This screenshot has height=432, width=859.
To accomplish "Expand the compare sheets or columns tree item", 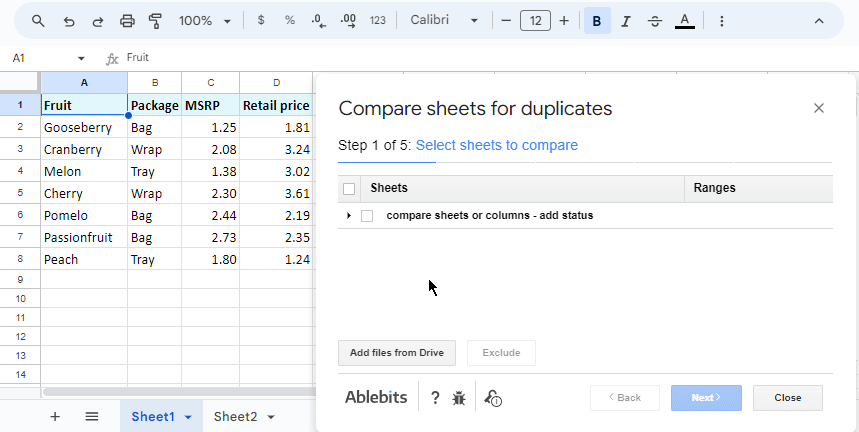I will (348, 216).
